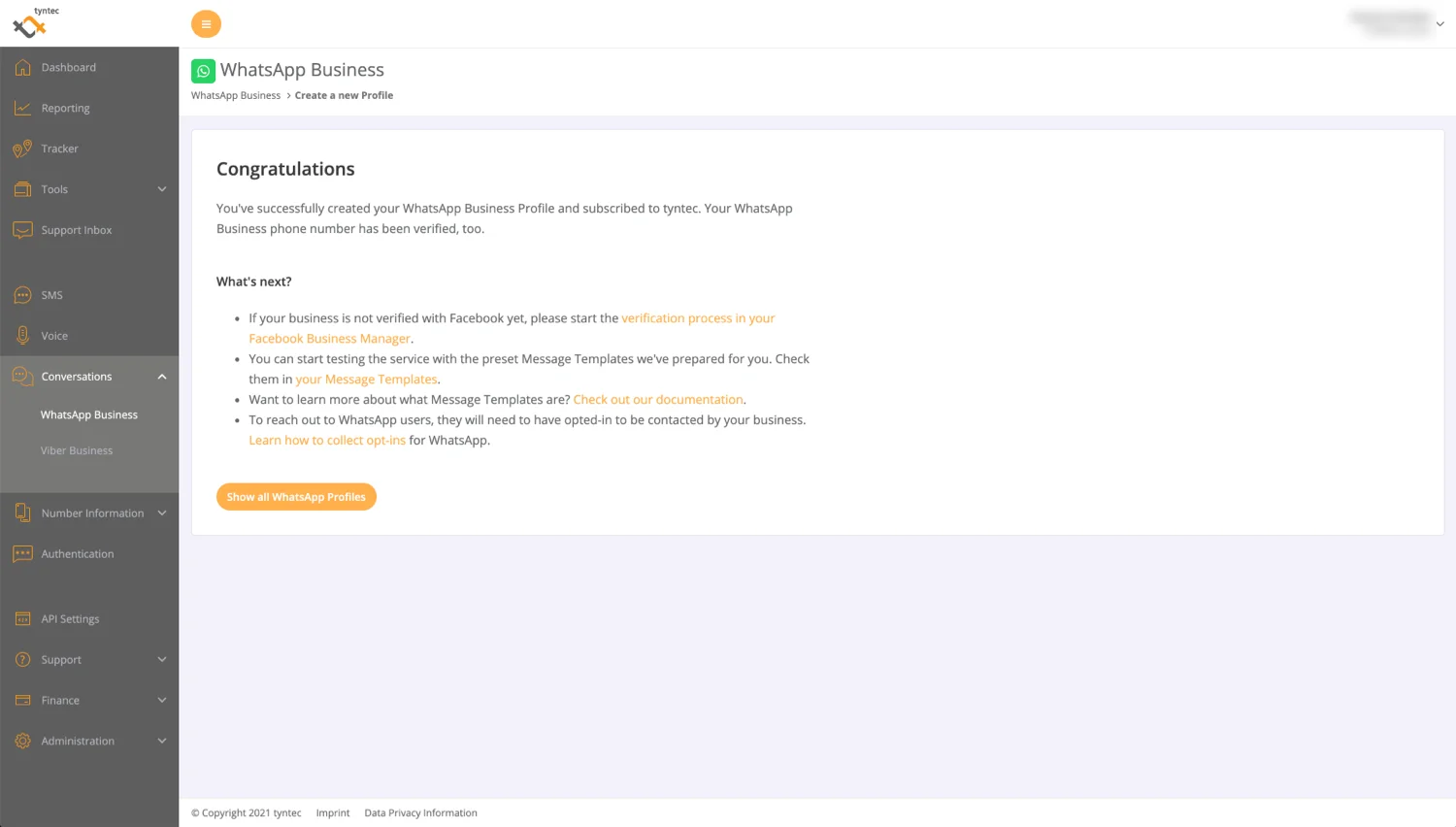Viewport: 1456px width, 827px height.
Task: Expand the Tools chevron
Action: (x=162, y=189)
